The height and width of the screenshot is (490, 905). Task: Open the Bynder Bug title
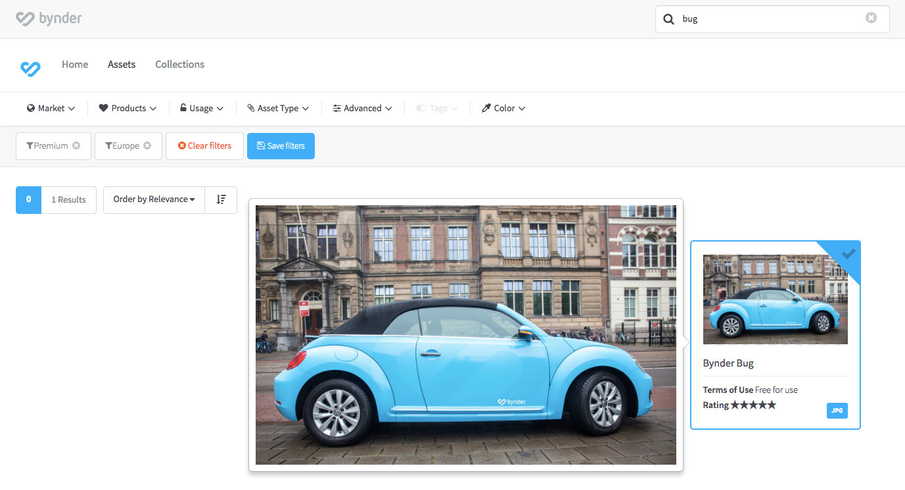[x=728, y=363]
